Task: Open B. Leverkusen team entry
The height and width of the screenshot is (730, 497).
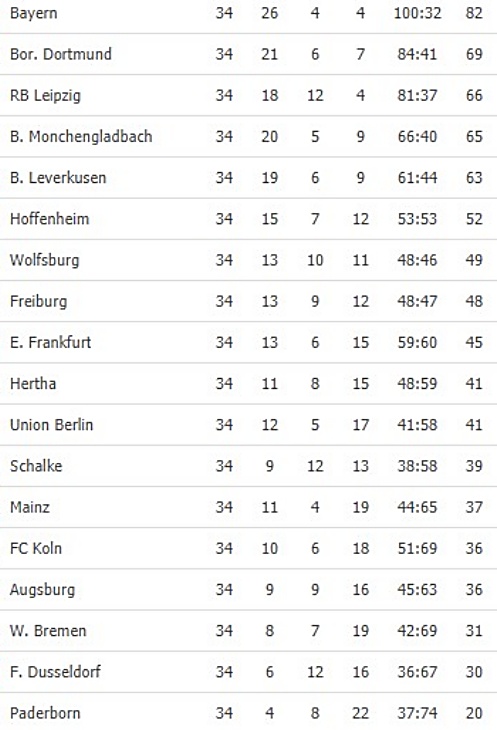Action: tap(58, 177)
